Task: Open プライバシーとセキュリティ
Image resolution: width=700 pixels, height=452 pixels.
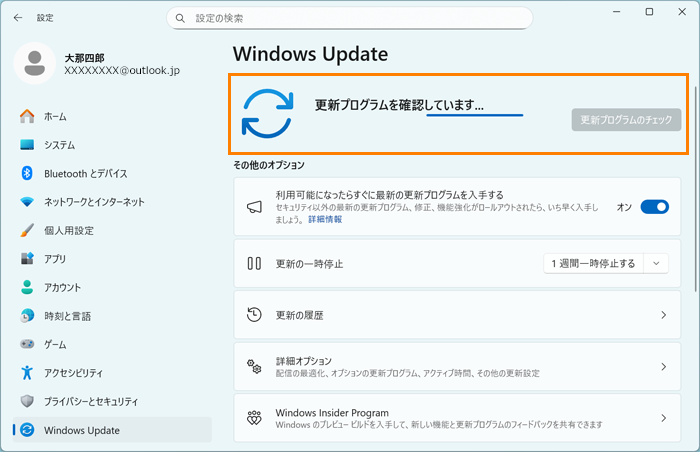Action: (112, 402)
